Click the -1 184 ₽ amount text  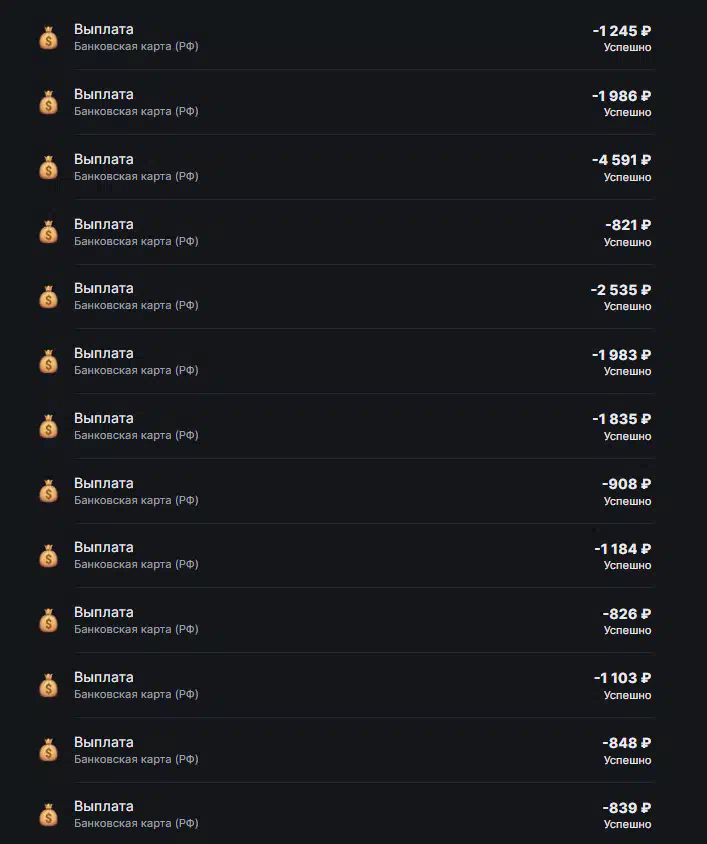(x=623, y=548)
